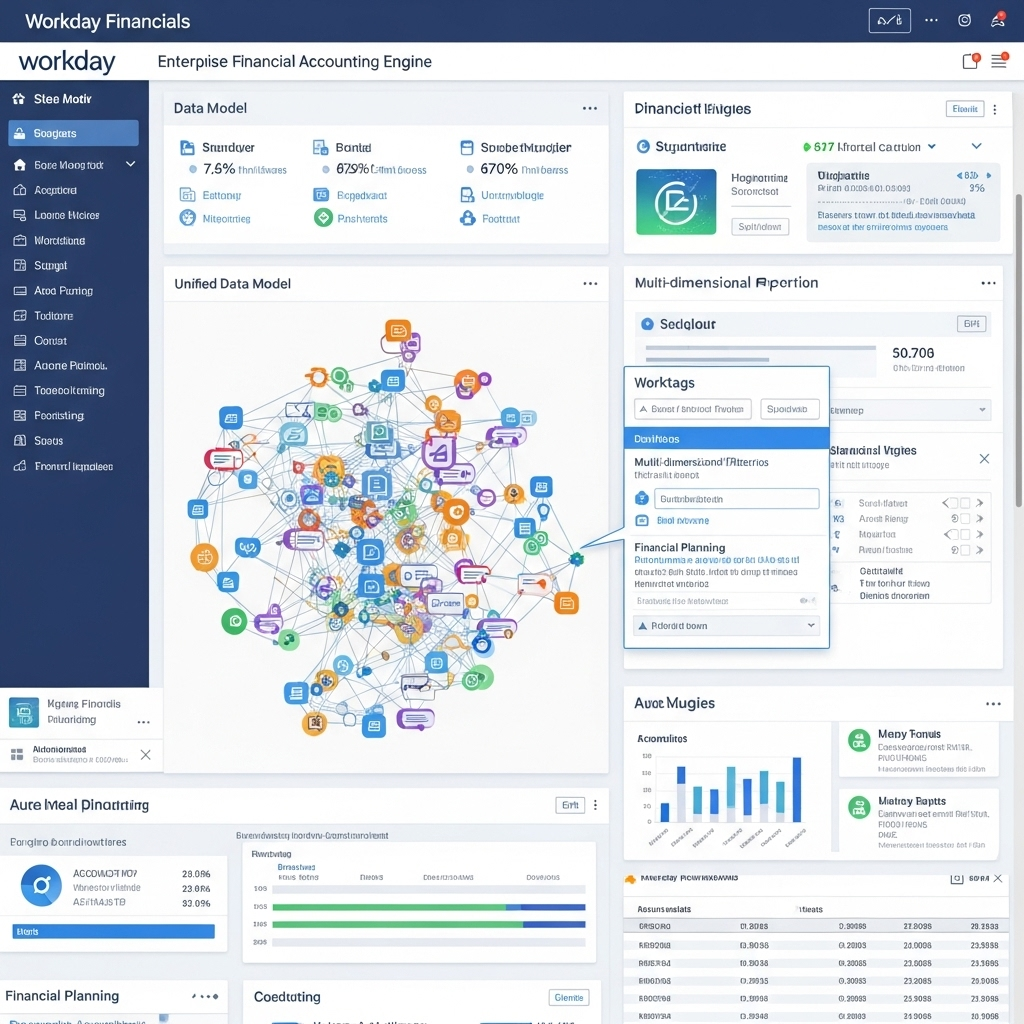1024x1024 pixels.
Task: Click the green Sujantarite thumbnail image
Action: tap(676, 202)
